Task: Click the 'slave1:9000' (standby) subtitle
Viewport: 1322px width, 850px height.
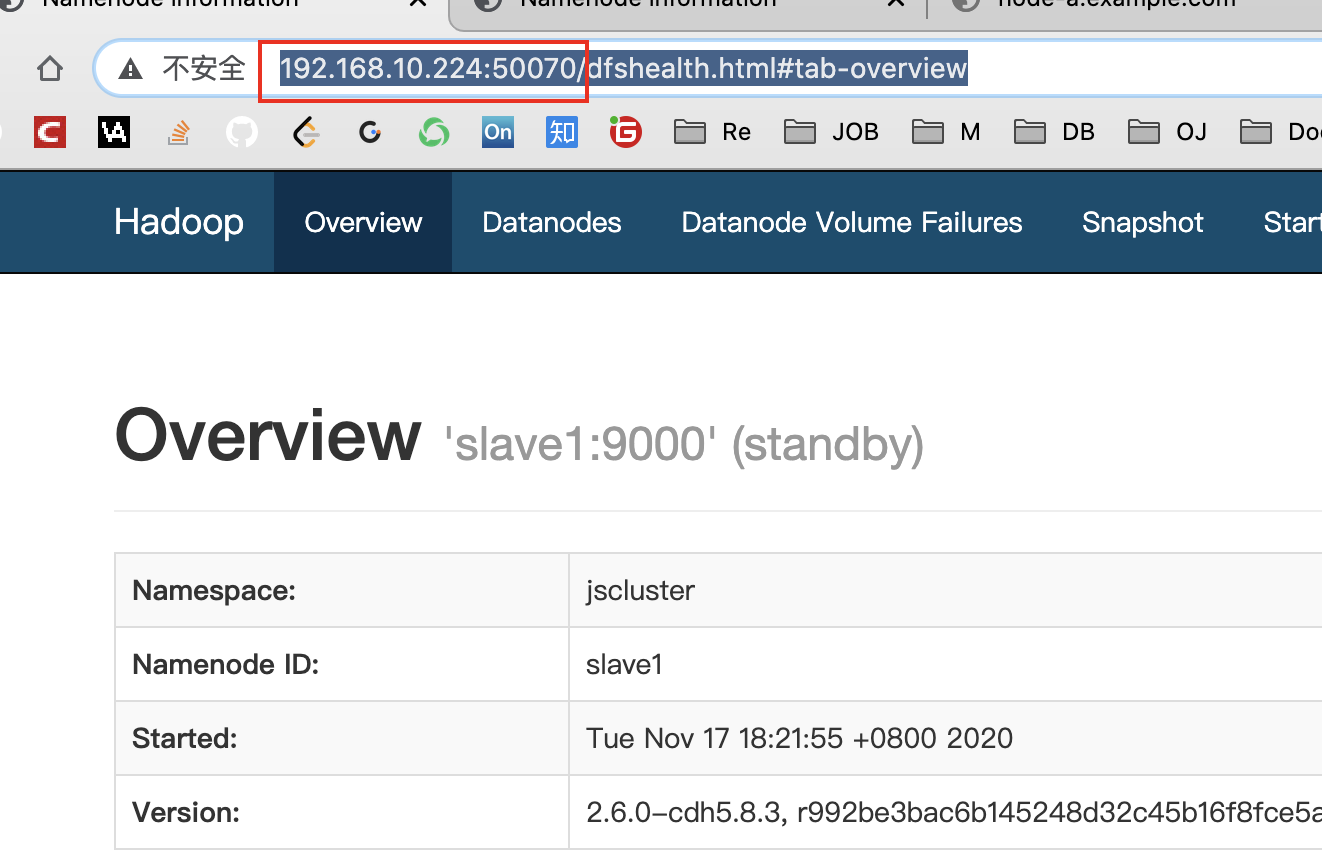Action: (x=684, y=445)
